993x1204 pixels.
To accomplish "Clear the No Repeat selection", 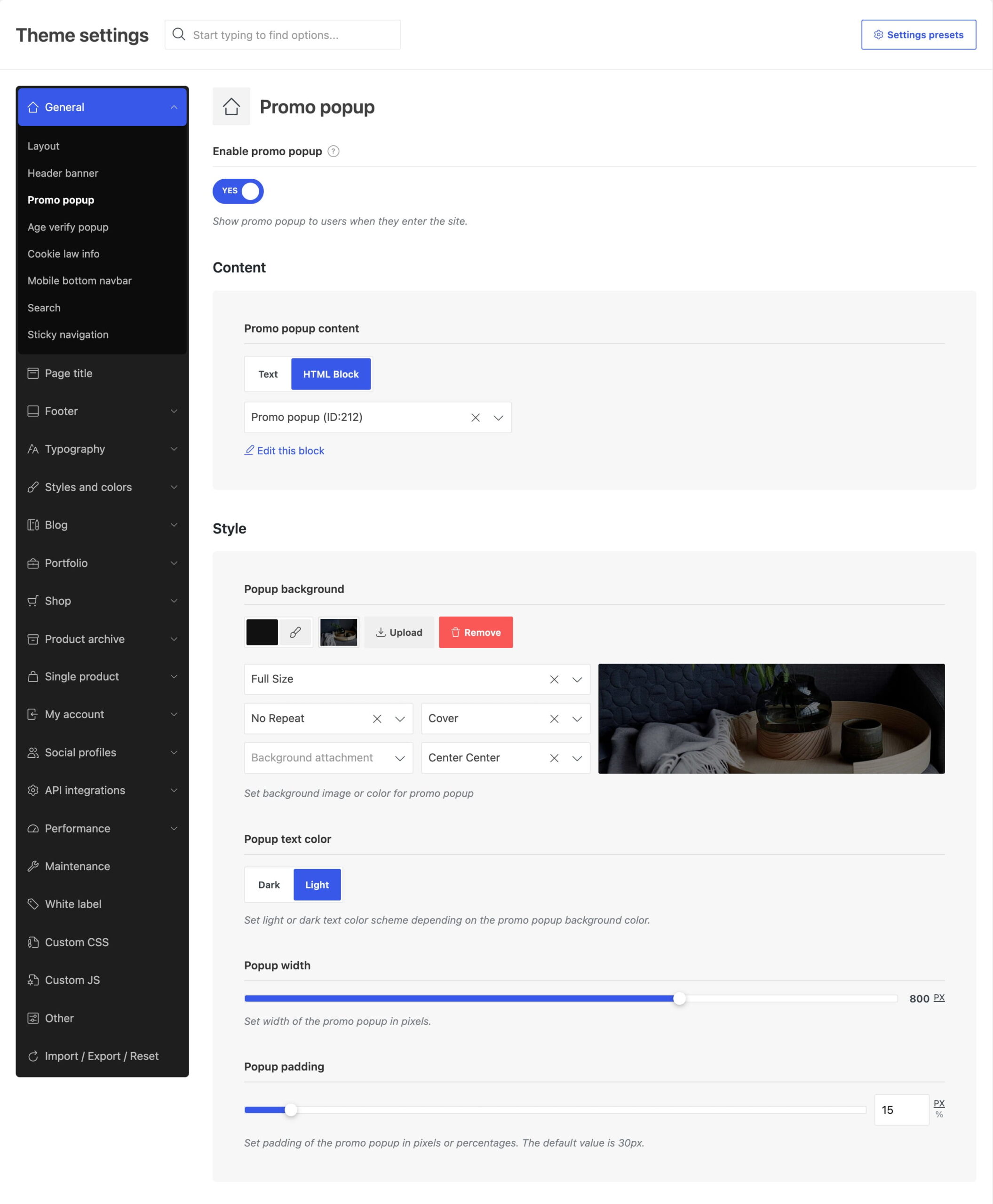I will click(377, 719).
